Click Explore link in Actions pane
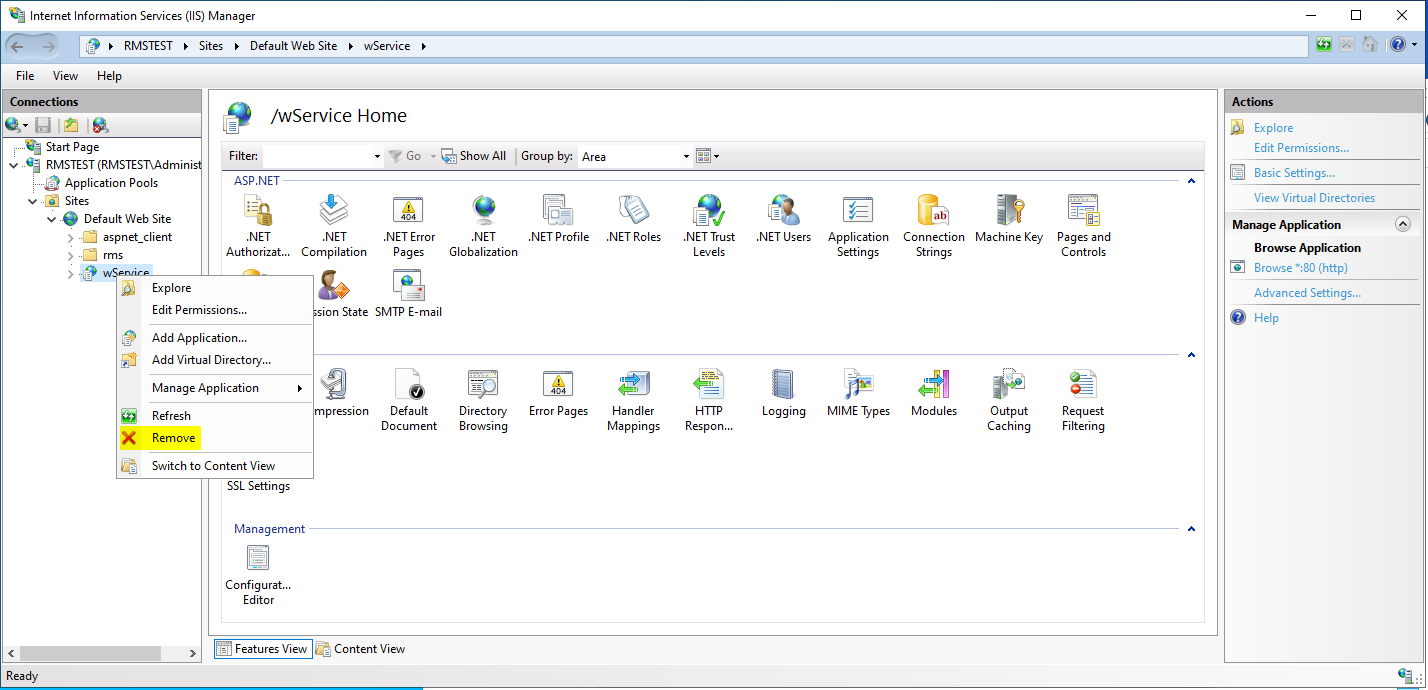Screen dimensions: 1428x690 [1273, 128]
